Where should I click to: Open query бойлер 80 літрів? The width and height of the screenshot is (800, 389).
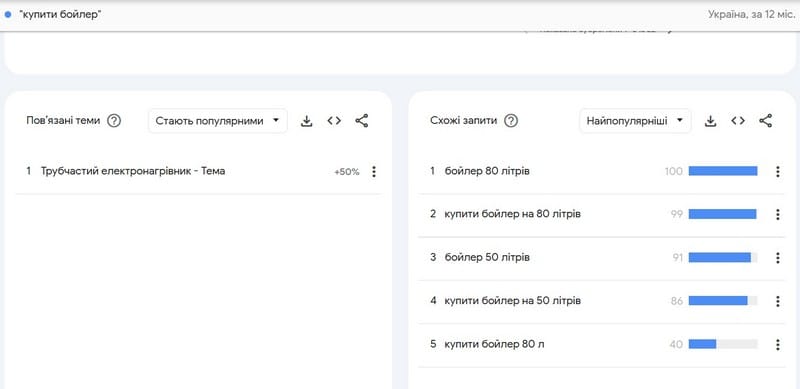[x=487, y=171]
